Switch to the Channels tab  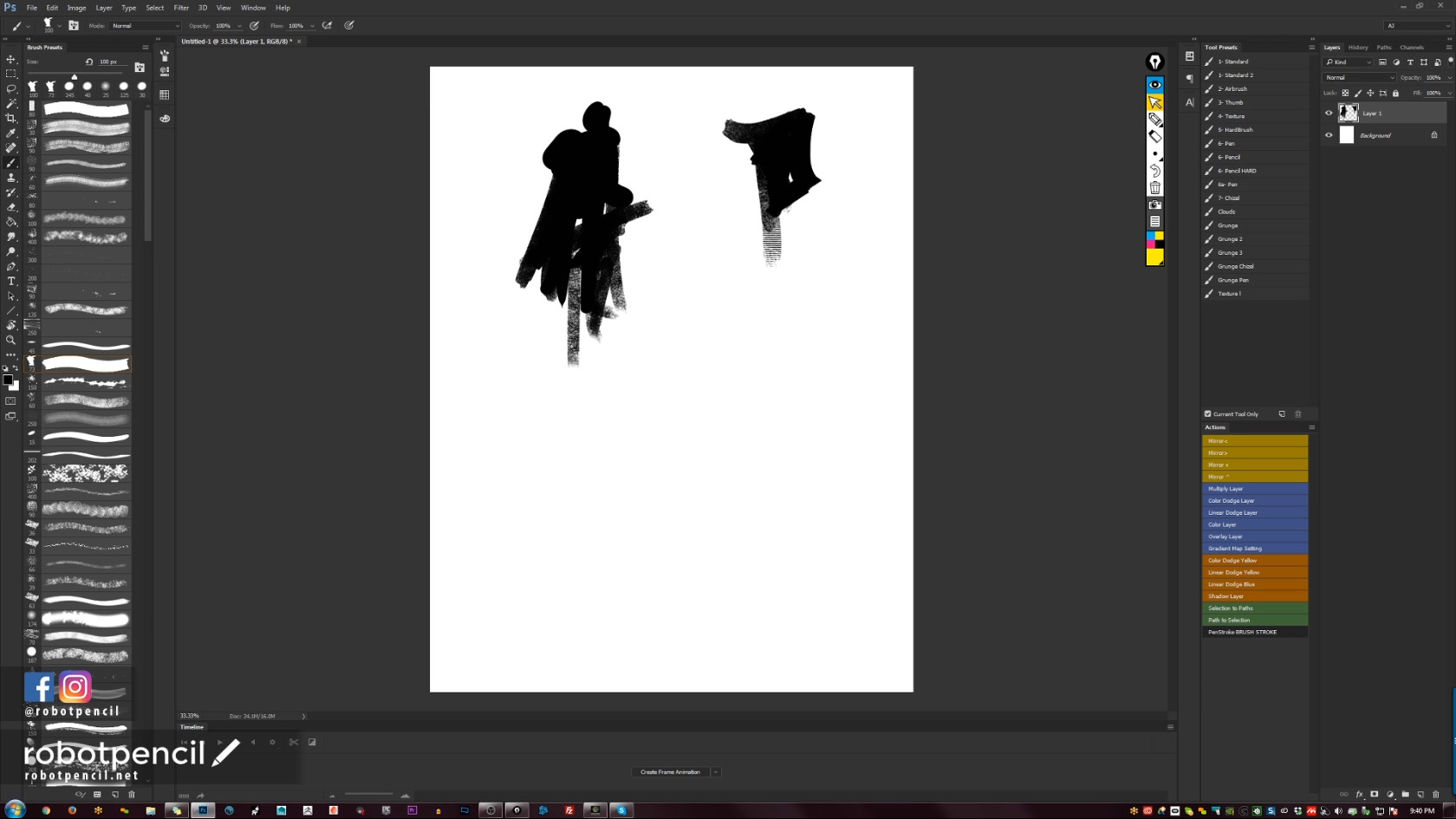click(x=1411, y=48)
